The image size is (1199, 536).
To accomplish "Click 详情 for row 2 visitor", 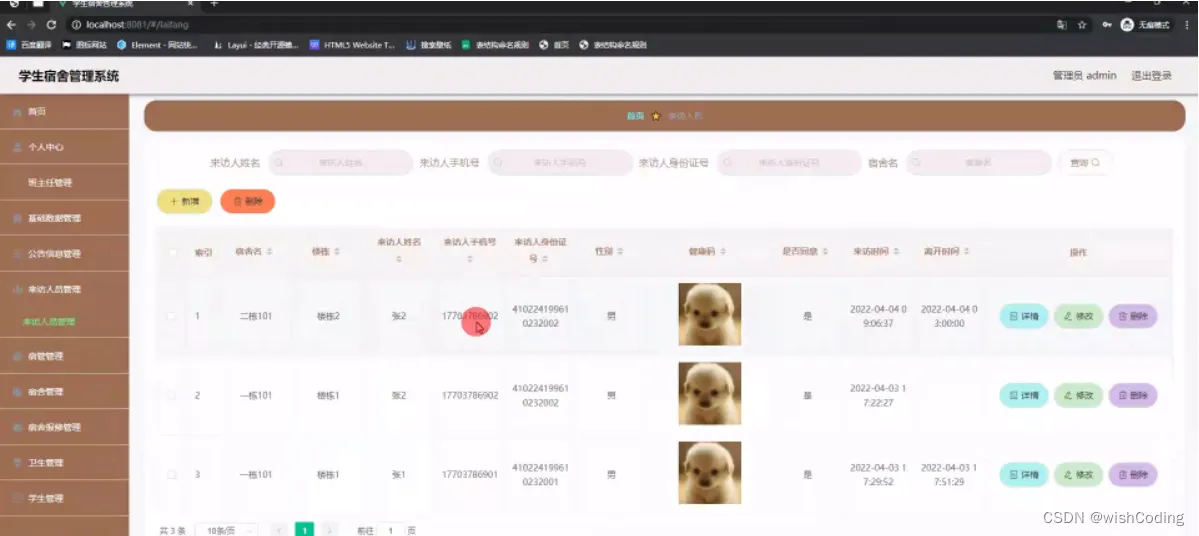I will (1024, 395).
